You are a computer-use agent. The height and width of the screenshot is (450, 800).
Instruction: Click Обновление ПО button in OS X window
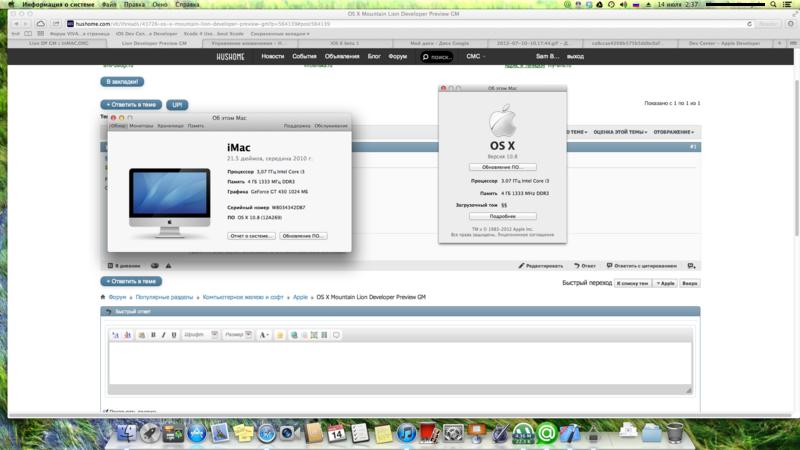pos(503,167)
